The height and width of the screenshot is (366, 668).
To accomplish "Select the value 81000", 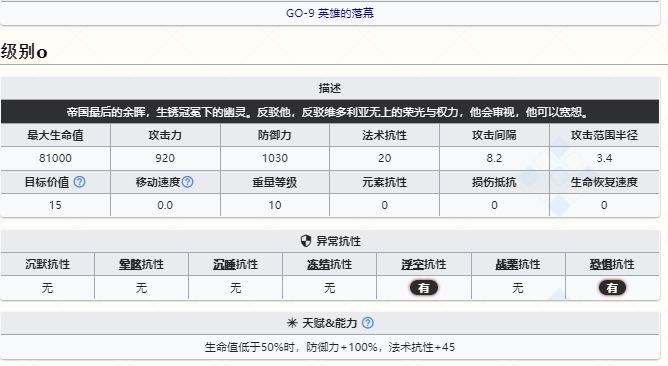I will [x=55, y=158].
